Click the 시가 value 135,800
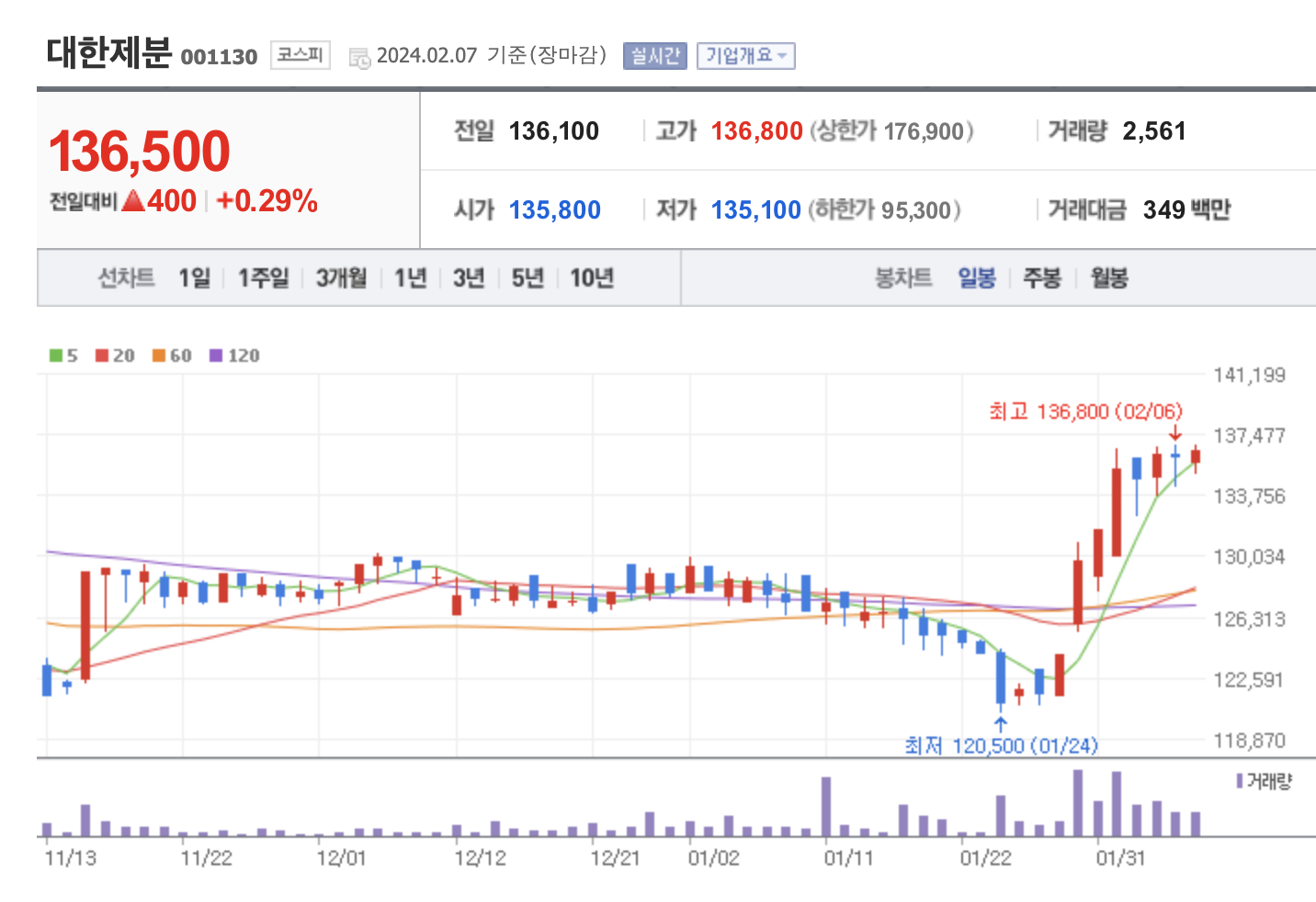Image resolution: width=1316 pixels, height=902 pixels. tap(555, 210)
